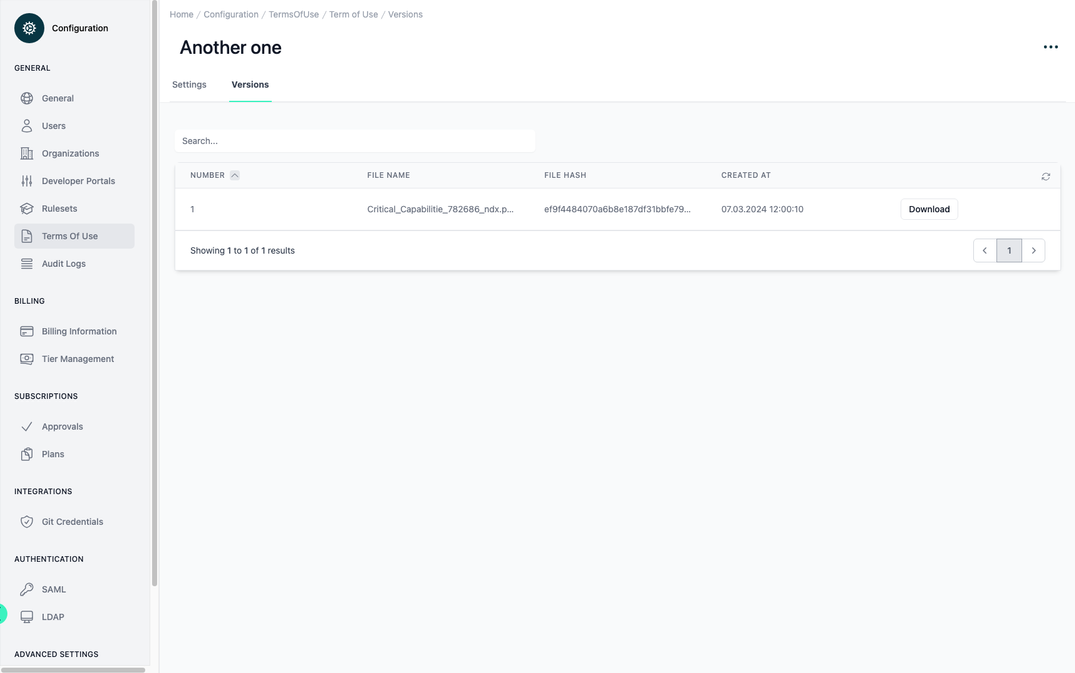This screenshot has height=673, width=1075.
Task: Open Tier Management
Action: point(78,356)
